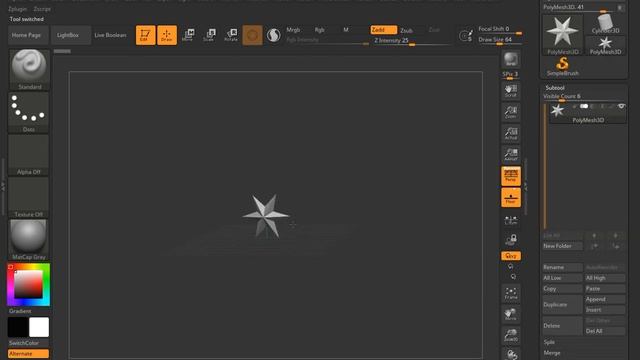Image resolution: width=640 pixels, height=360 pixels.
Task: Click the Rename button
Action: (x=562, y=267)
